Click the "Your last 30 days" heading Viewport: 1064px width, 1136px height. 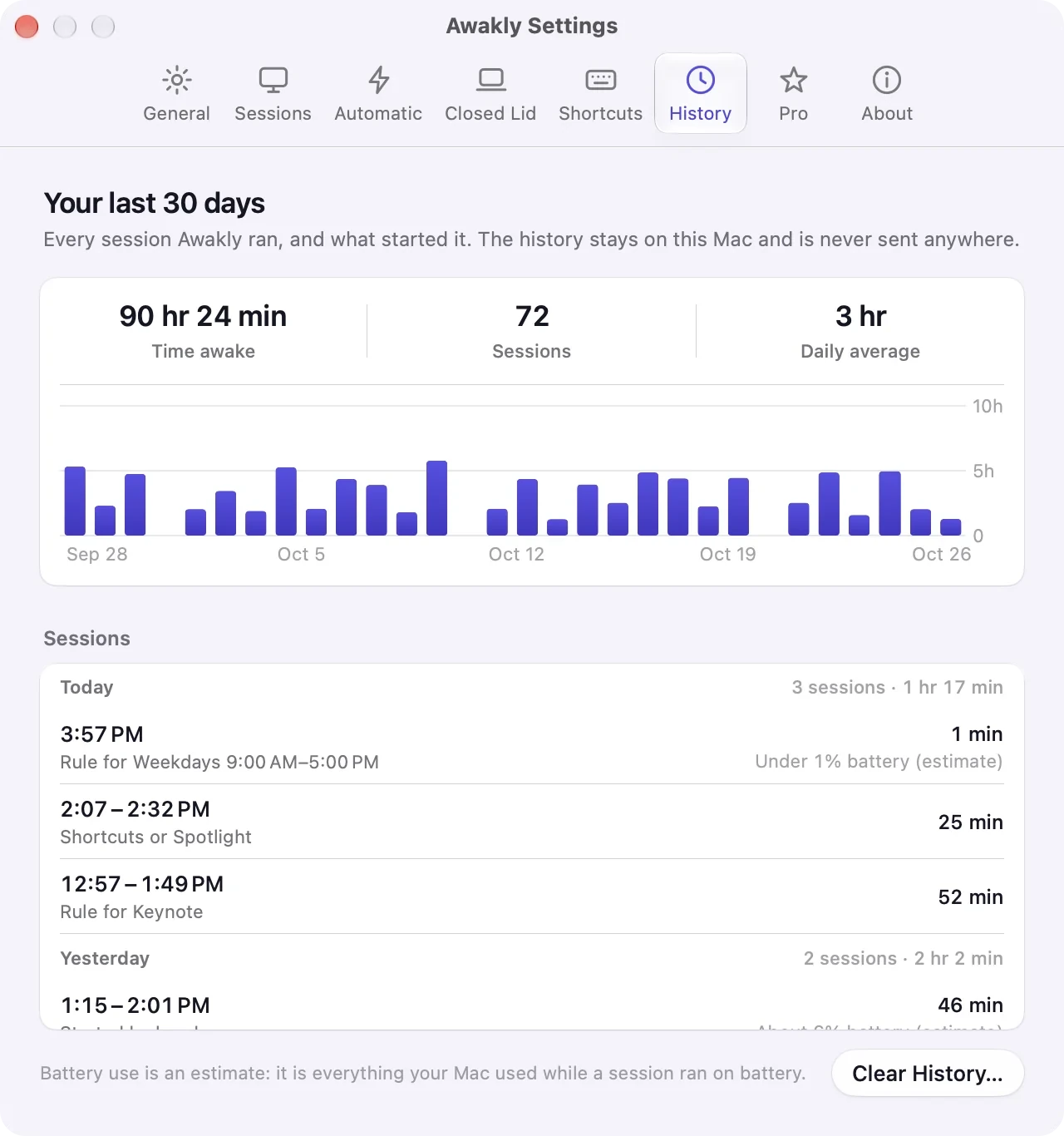tap(155, 203)
